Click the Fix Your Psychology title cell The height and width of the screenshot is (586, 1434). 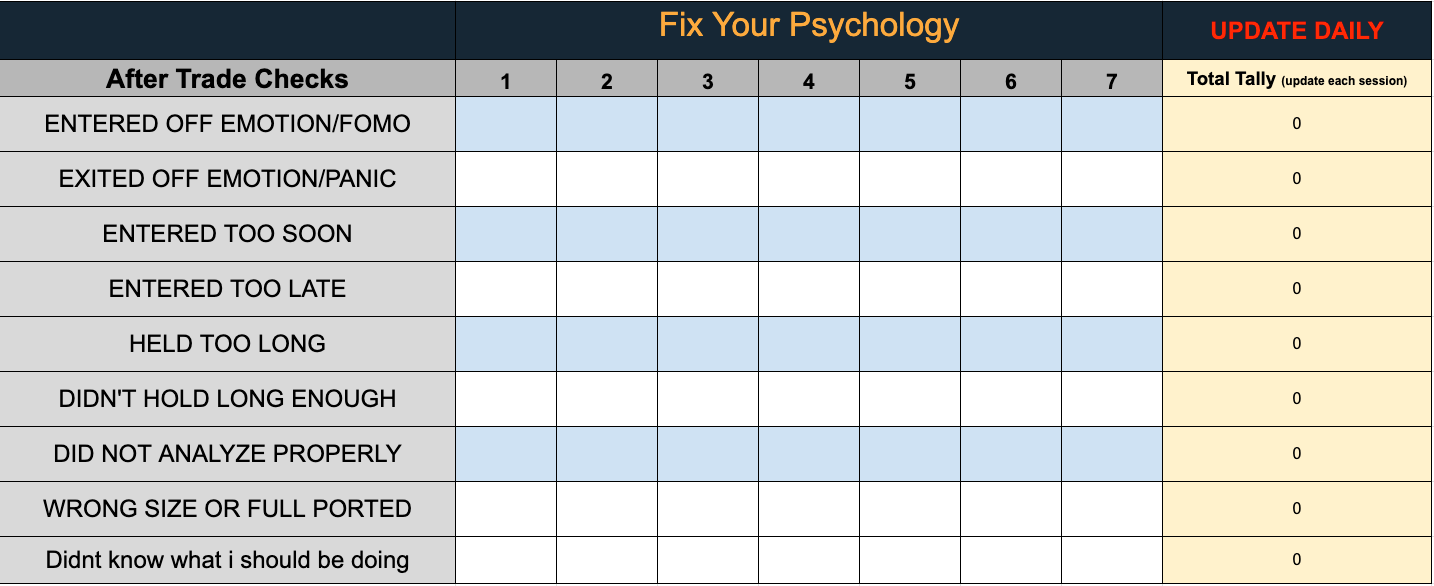point(808,28)
